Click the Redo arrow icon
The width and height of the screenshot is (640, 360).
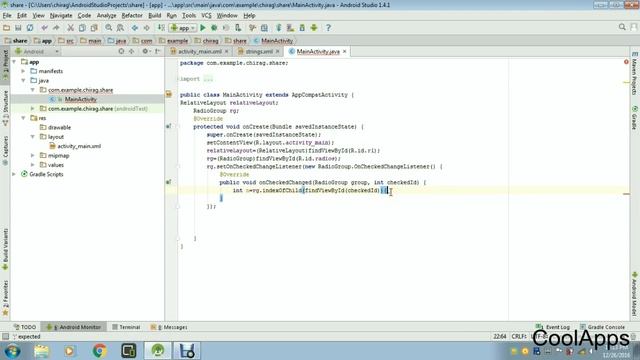(x=56, y=28)
